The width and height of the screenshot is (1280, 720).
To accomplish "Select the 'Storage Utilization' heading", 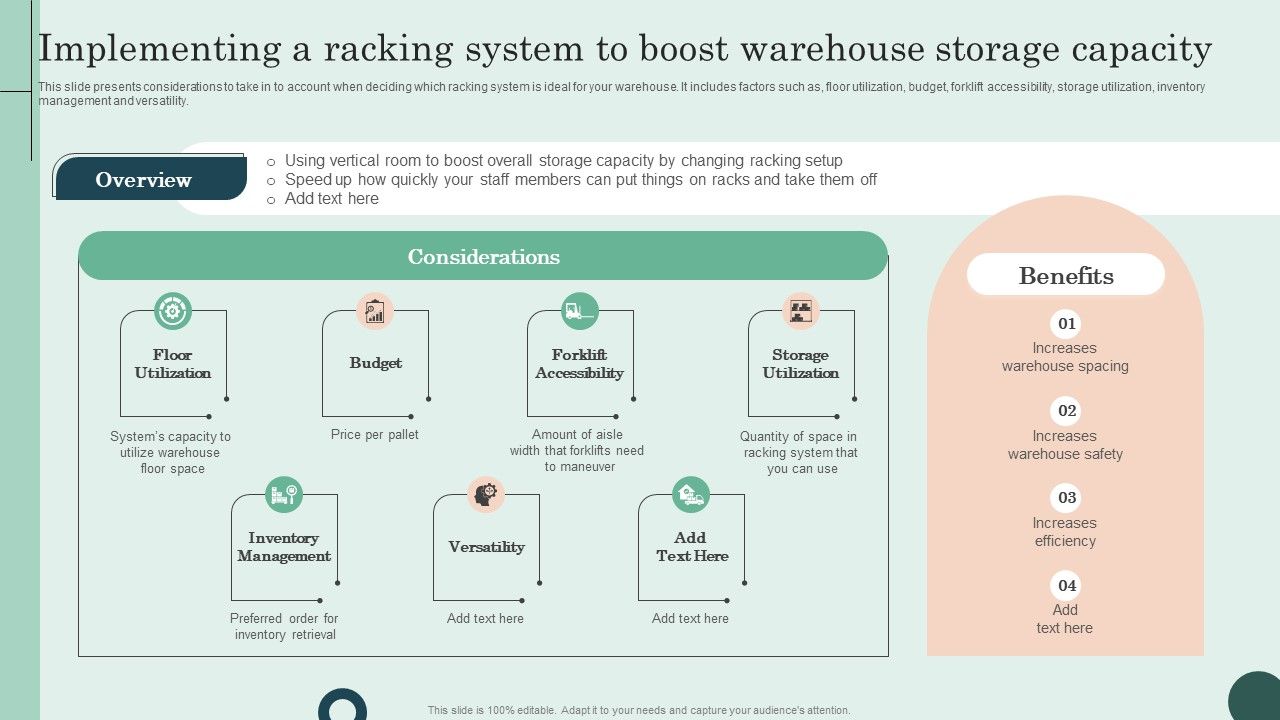I will pos(801,364).
